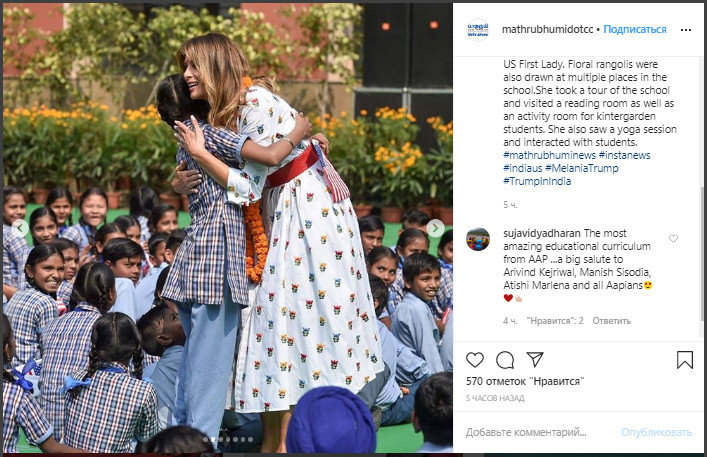Like sujavidyadharan's comment heart

click(x=673, y=238)
